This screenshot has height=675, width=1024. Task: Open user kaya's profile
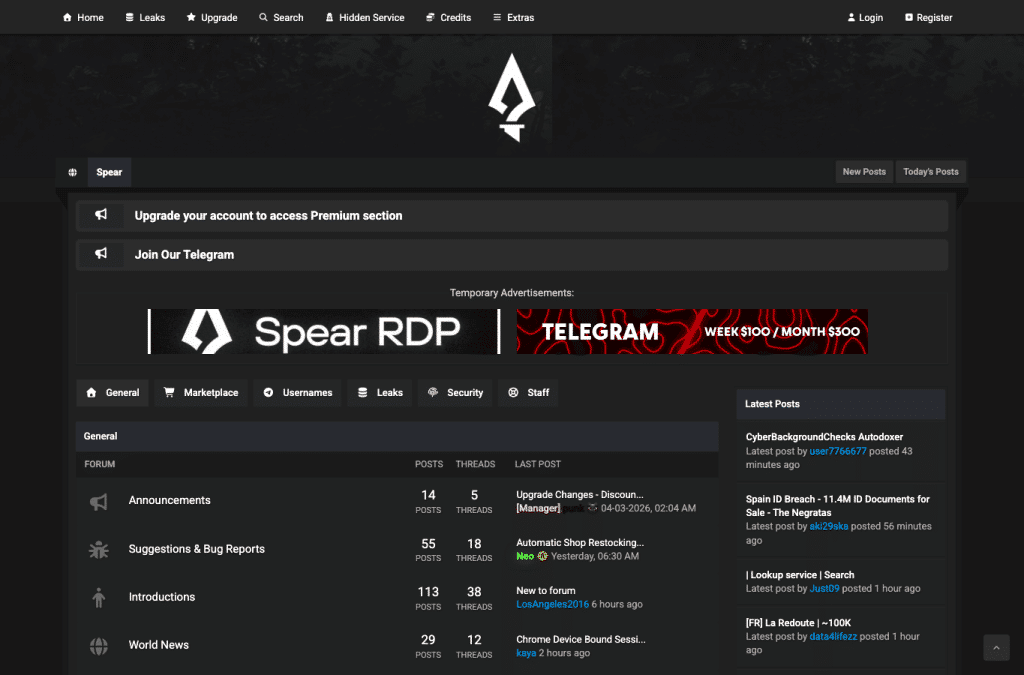coord(526,653)
